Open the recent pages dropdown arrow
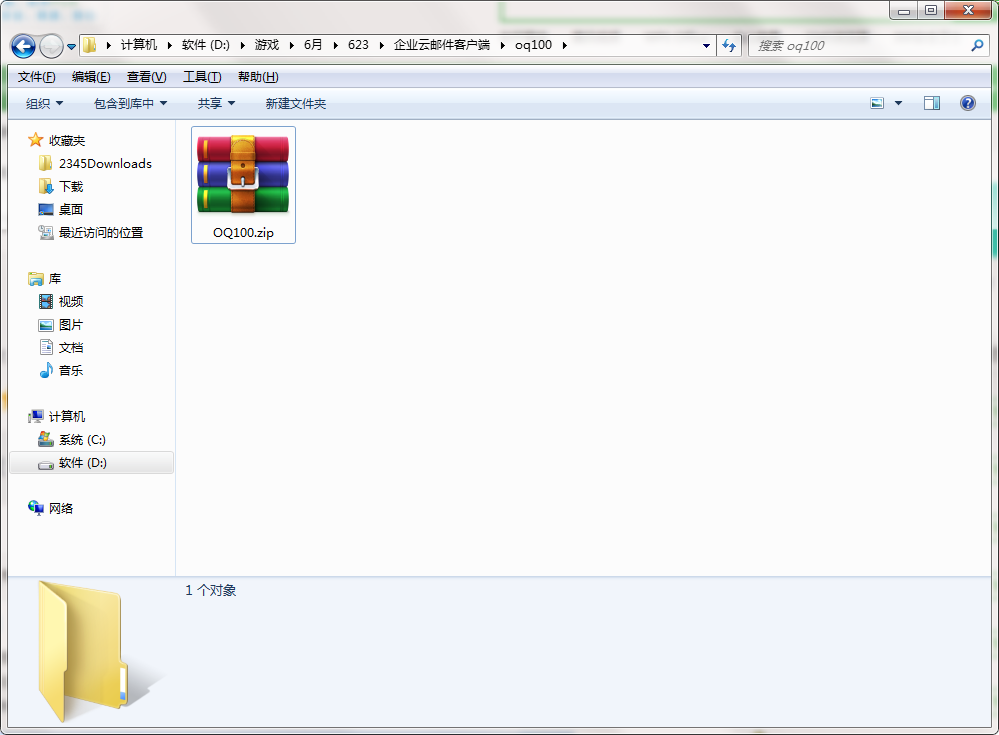The width and height of the screenshot is (999, 735). pos(71,46)
